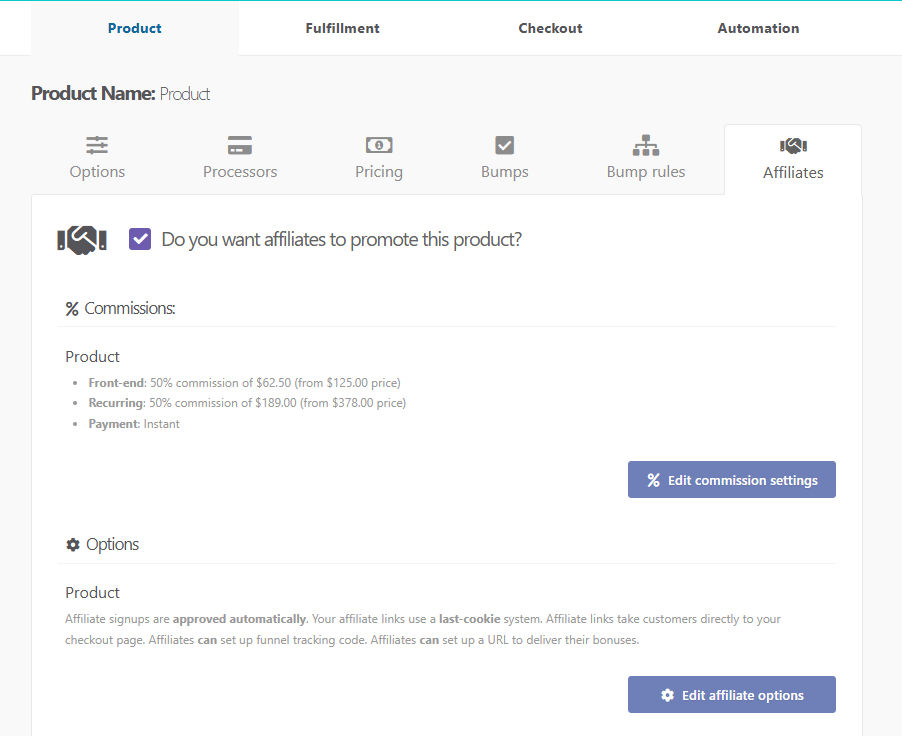Viewport: 902px width, 736px height.
Task: Select the top Product tab
Action: click(135, 28)
